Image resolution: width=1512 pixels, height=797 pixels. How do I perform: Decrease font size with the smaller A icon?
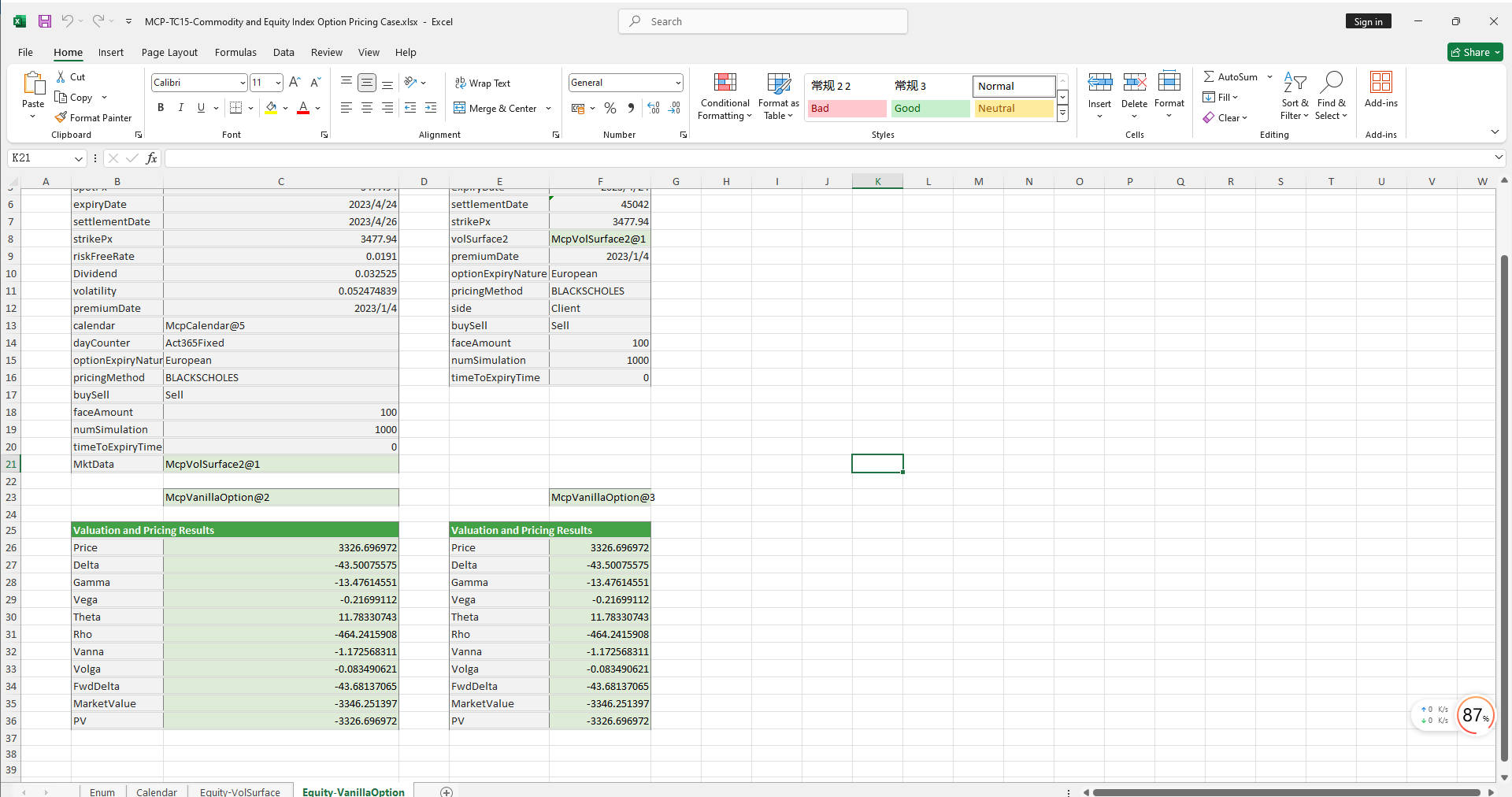pyautogui.click(x=315, y=82)
